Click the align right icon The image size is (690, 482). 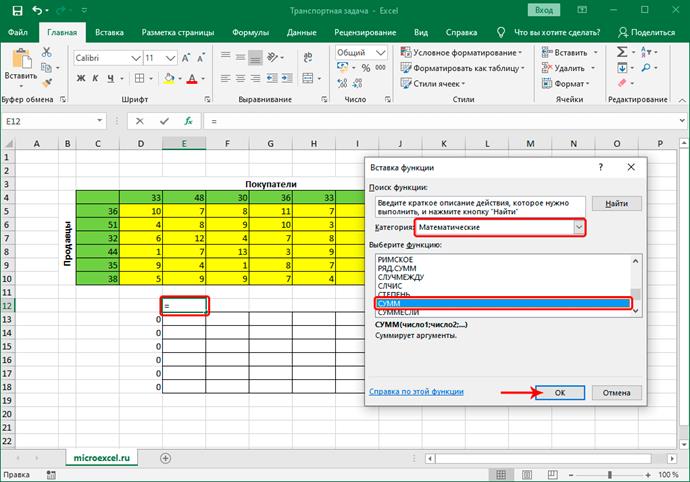(x=255, y=78)
